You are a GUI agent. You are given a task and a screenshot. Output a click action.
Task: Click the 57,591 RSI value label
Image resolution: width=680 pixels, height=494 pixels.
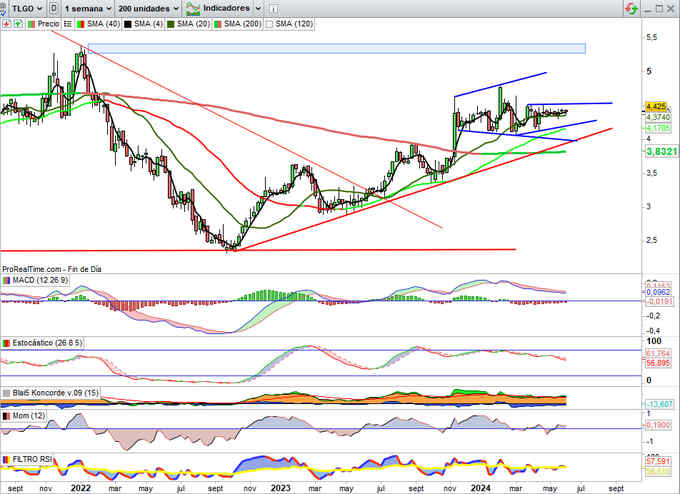click(x=658, y=461)
